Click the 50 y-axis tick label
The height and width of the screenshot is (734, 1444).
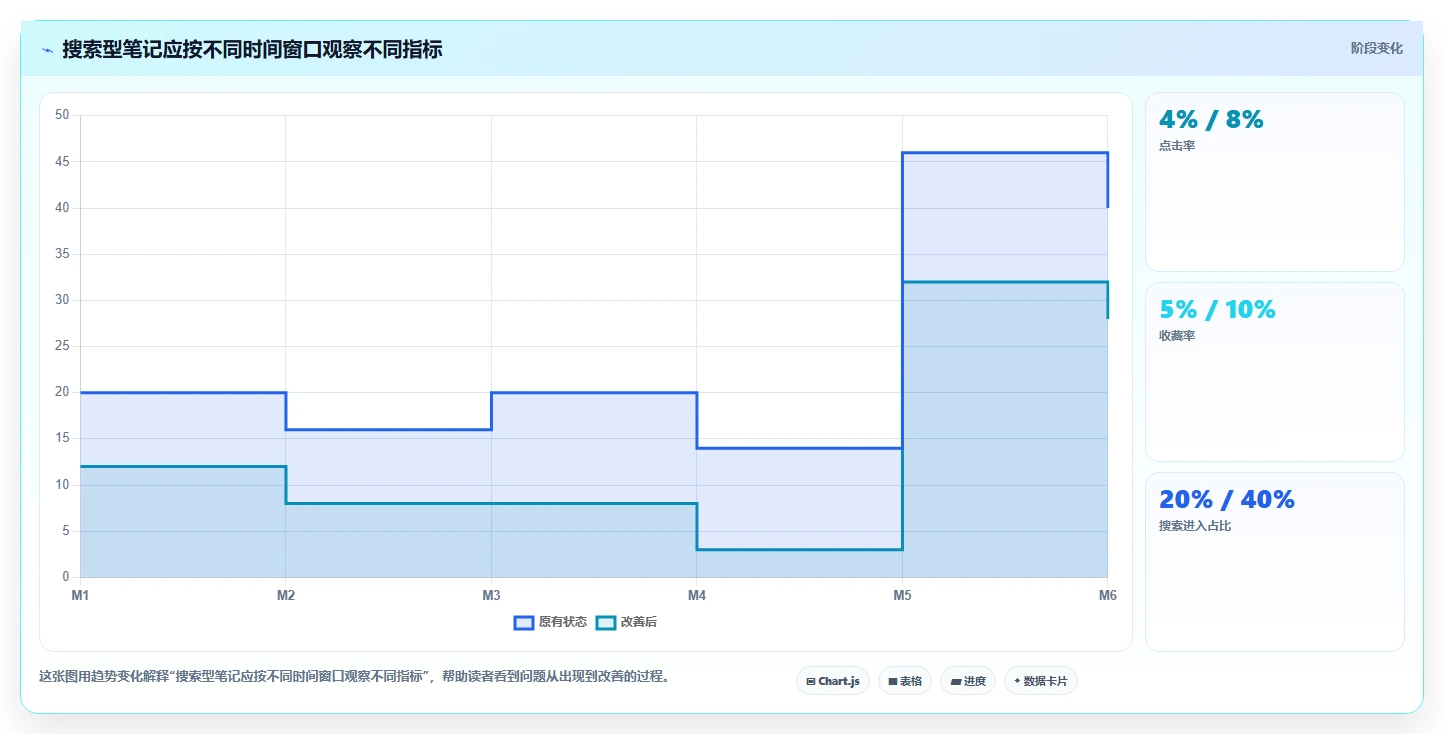pyautogui.click(x=62, y=115)
